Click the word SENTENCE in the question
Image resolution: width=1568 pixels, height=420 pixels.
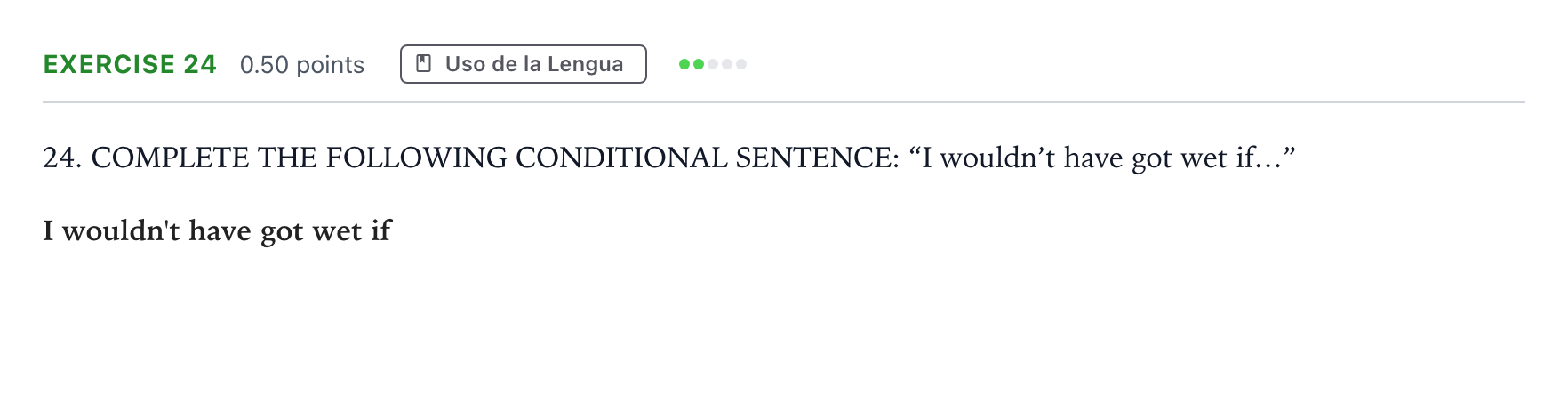(817, 157)
